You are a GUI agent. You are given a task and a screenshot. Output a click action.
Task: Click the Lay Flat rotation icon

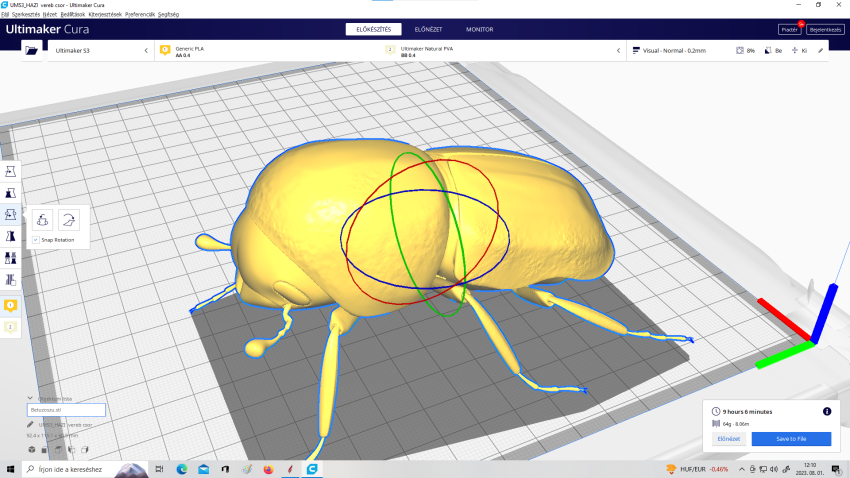(70, 221)
